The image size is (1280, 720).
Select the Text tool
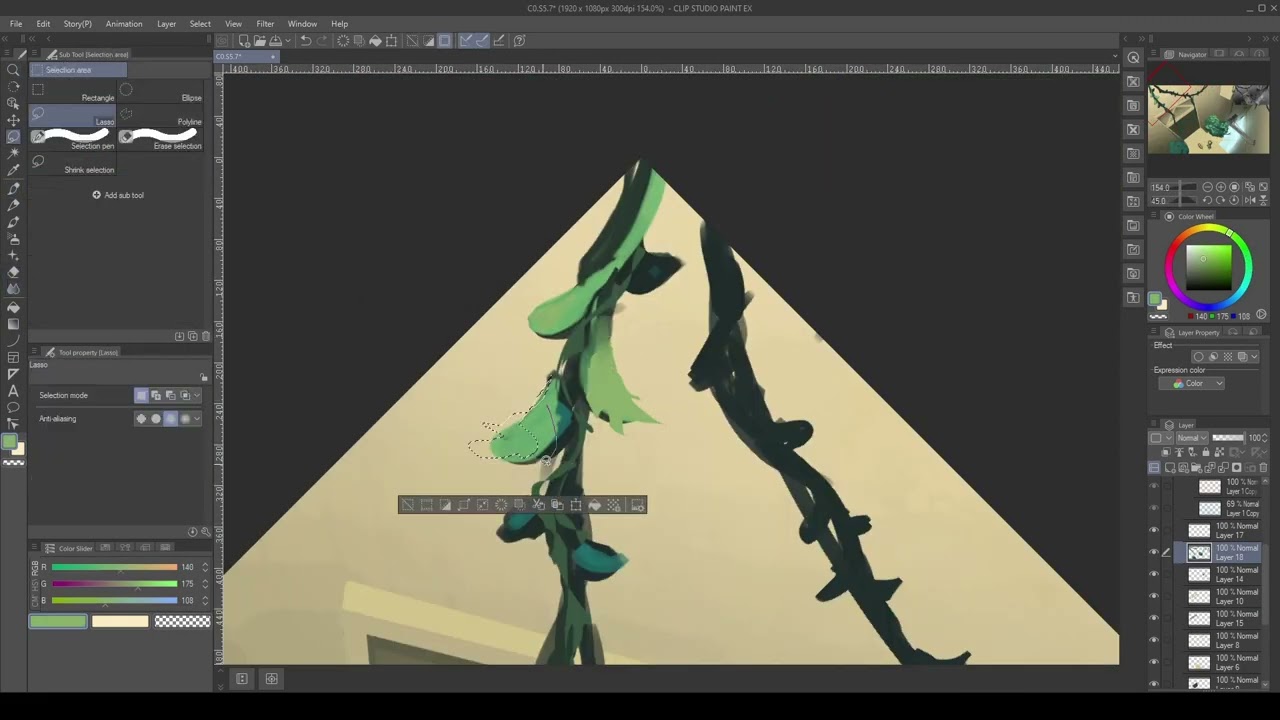pyautogui.click(x=13, y=391)
